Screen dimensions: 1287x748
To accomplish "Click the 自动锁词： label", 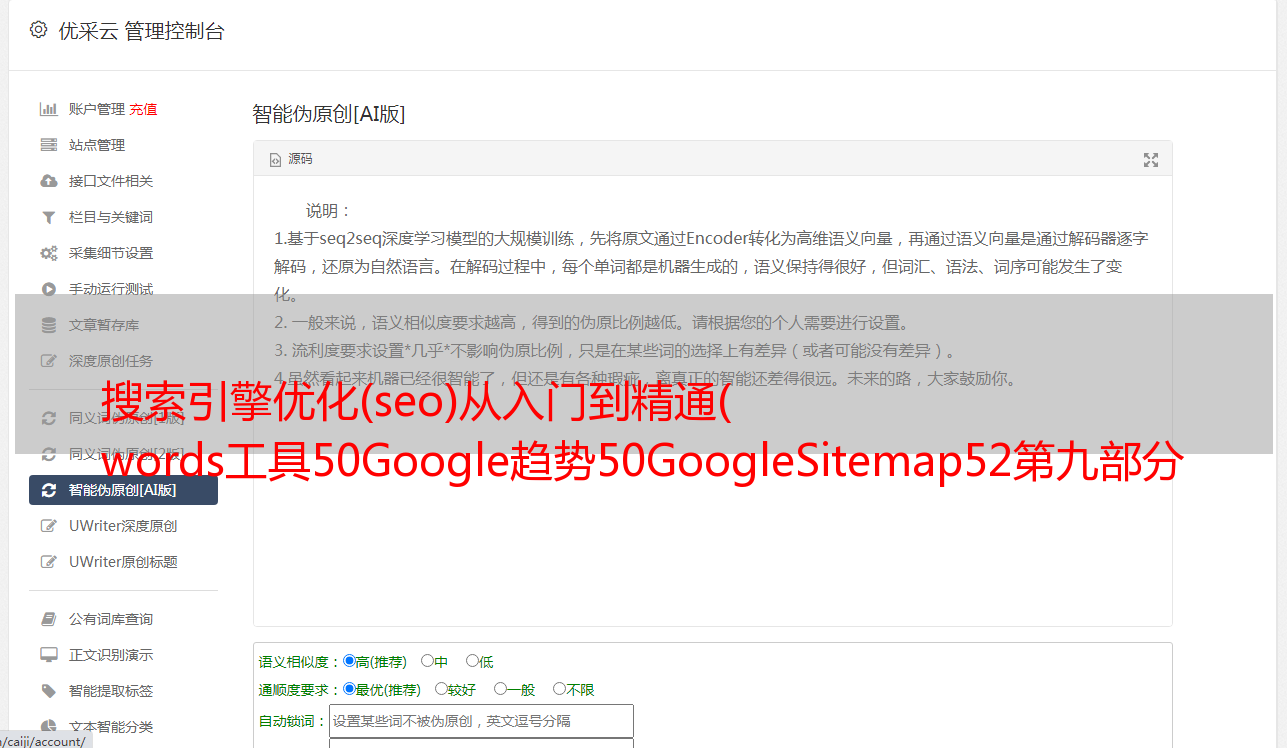I will click(293, 721).
